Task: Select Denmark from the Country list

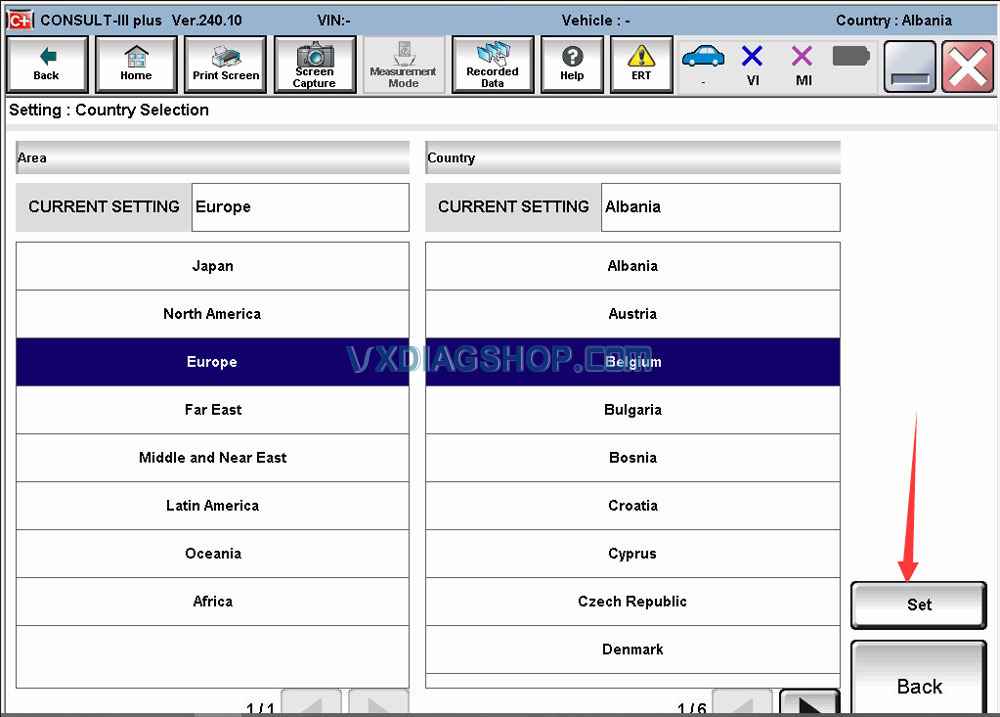Action: click(x=632, y=649)
